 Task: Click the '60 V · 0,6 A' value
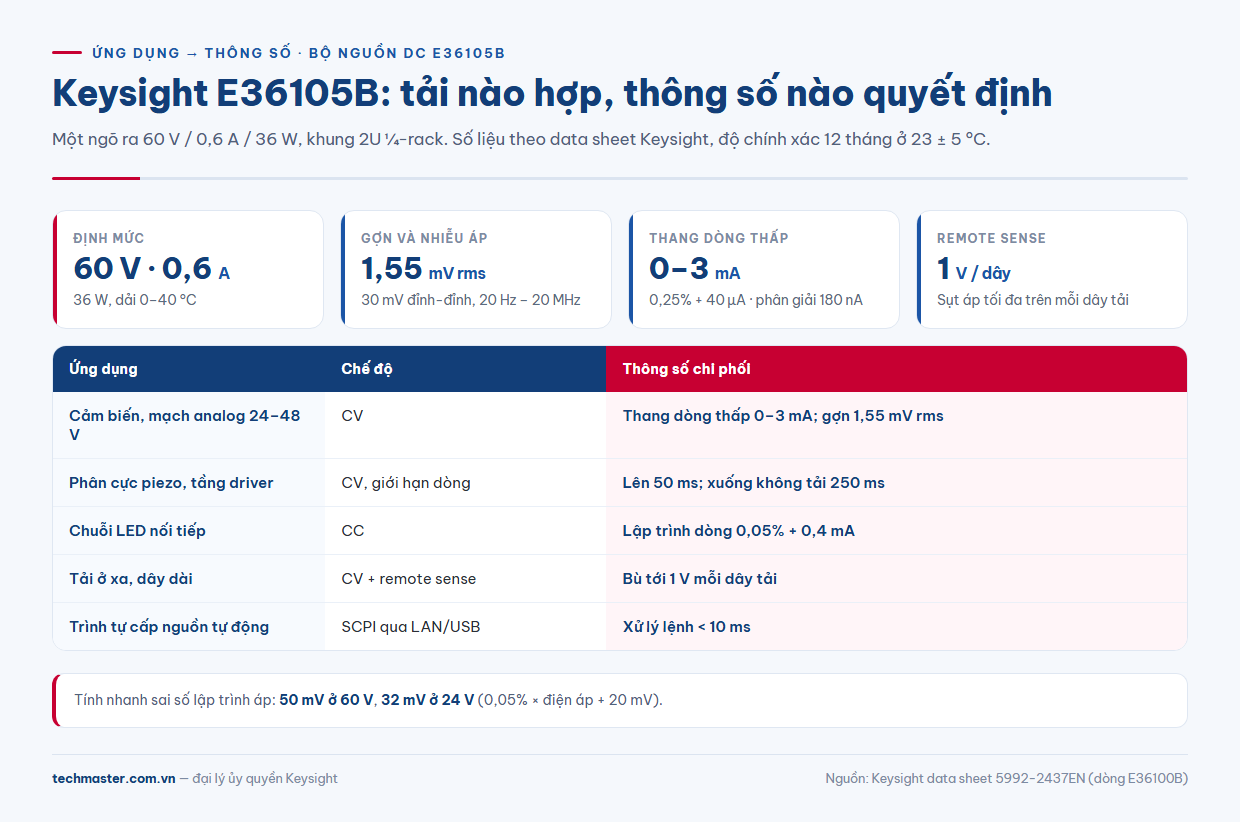[151, 269]
